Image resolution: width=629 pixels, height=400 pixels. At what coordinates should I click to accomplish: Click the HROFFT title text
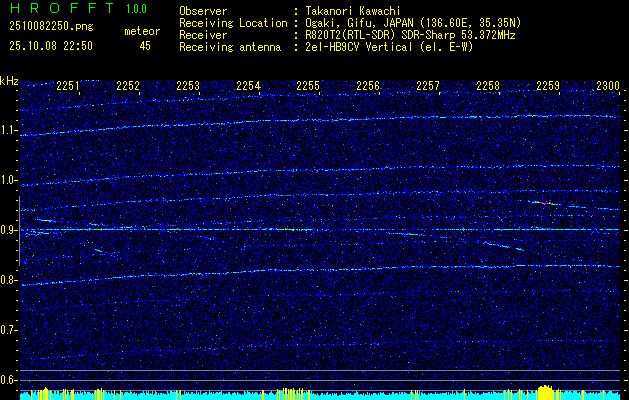tap(52, 8)
